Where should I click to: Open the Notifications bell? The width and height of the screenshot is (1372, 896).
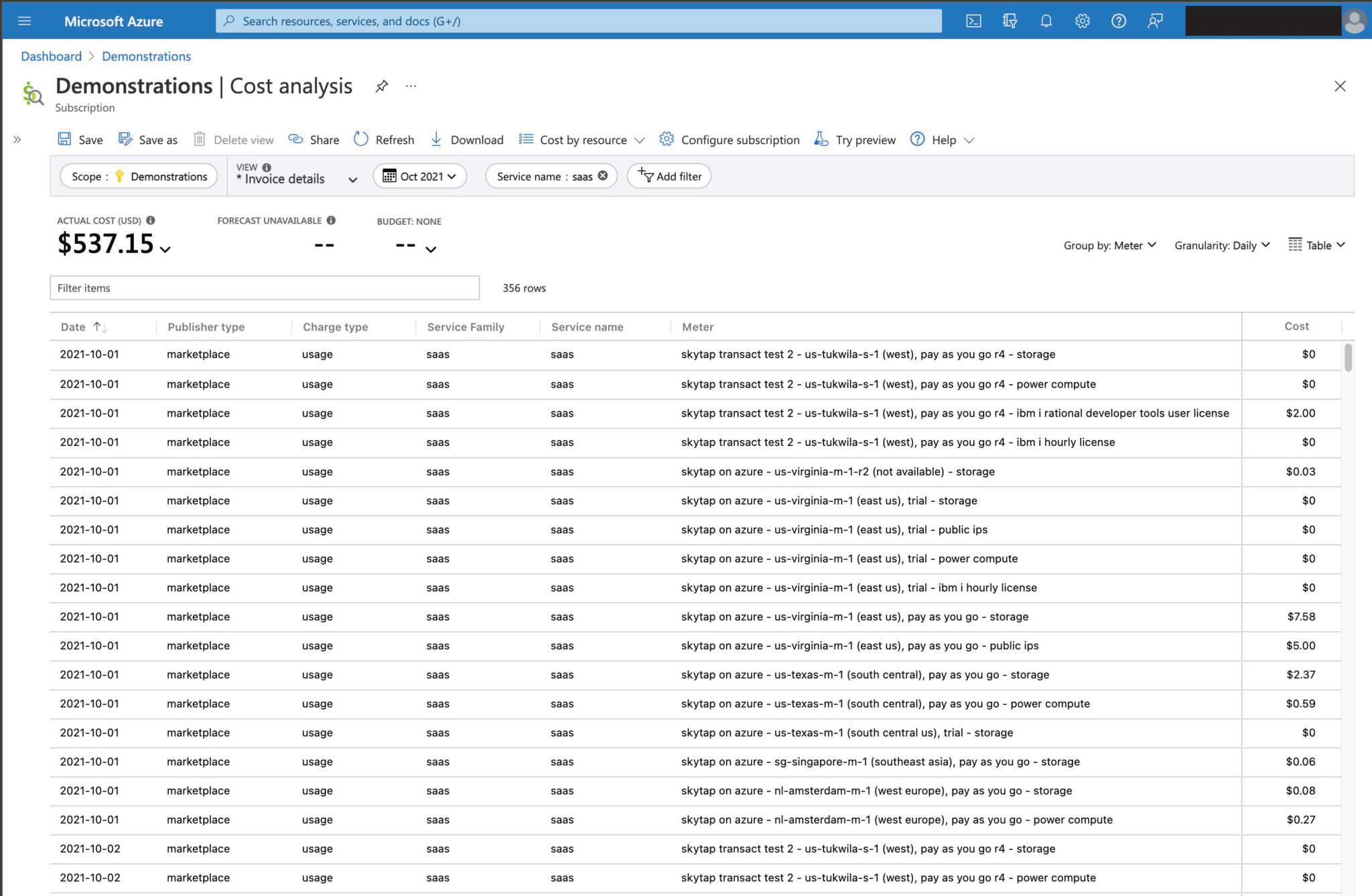click(x=1046, y=21)
